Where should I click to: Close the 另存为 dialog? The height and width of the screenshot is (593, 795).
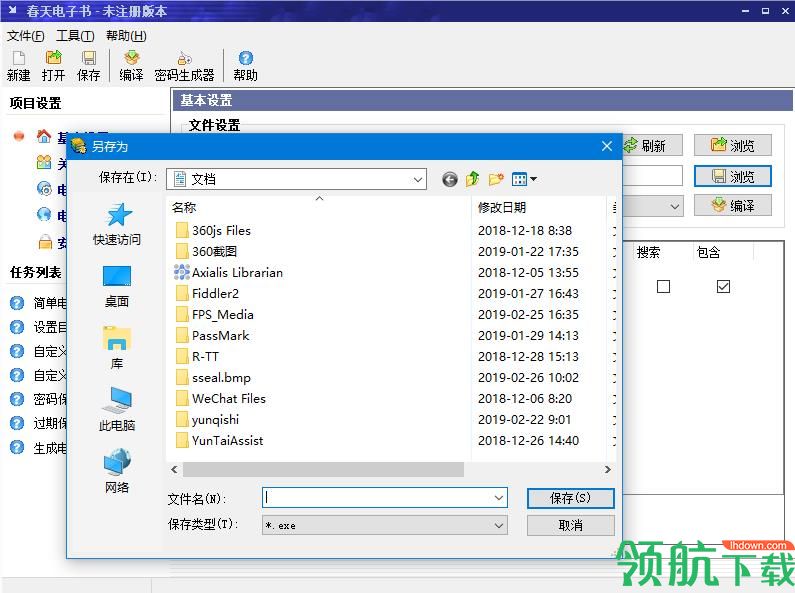click(x=606, y=146)
